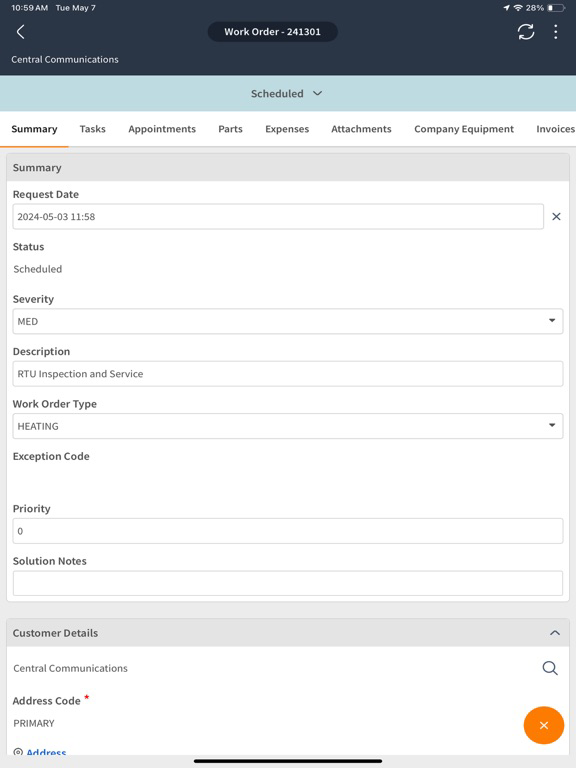Open the Address link
Screen dimensions: 576x768
[46, 752]
